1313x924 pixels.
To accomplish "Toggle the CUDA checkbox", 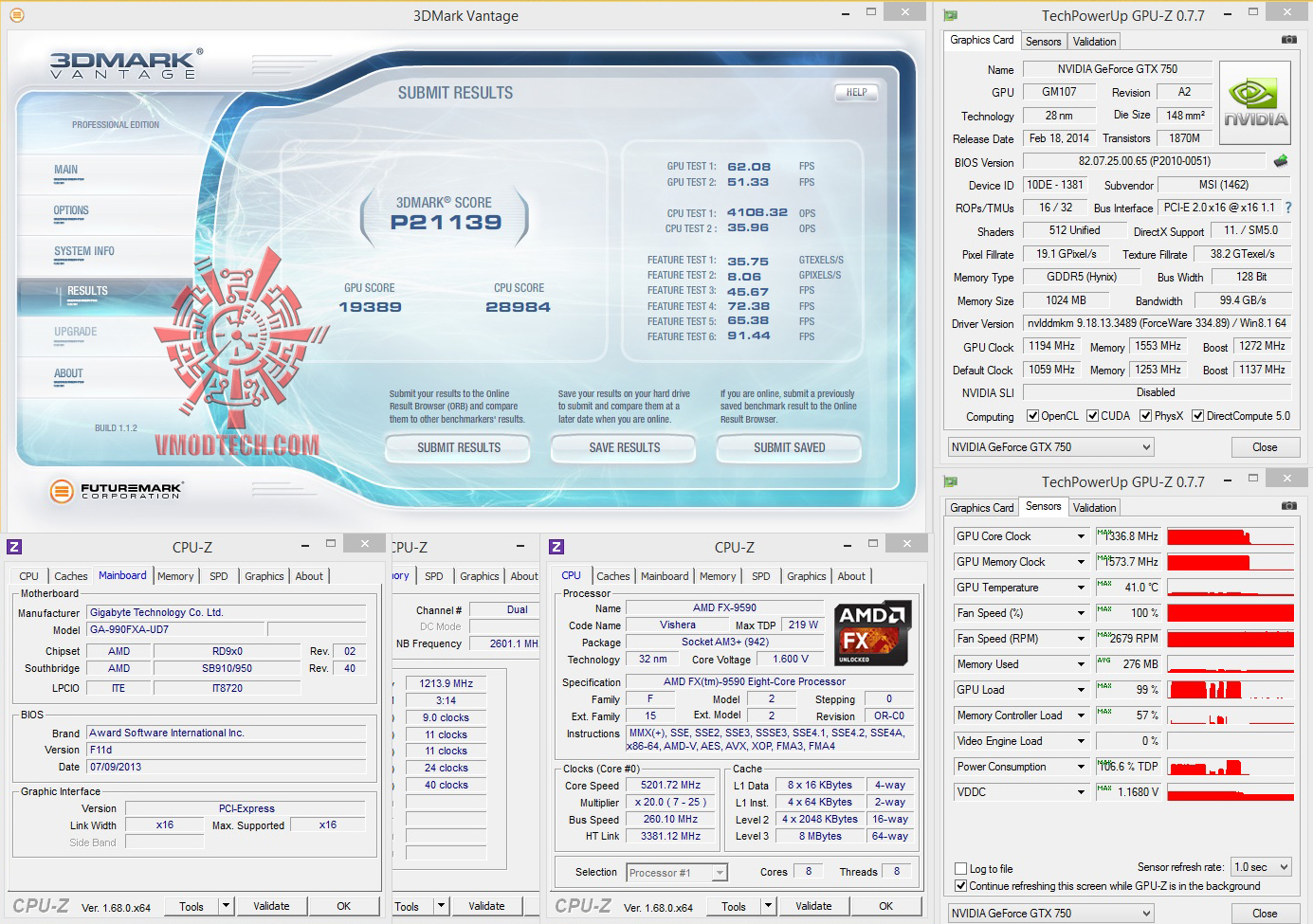I will click(1092, 416).
